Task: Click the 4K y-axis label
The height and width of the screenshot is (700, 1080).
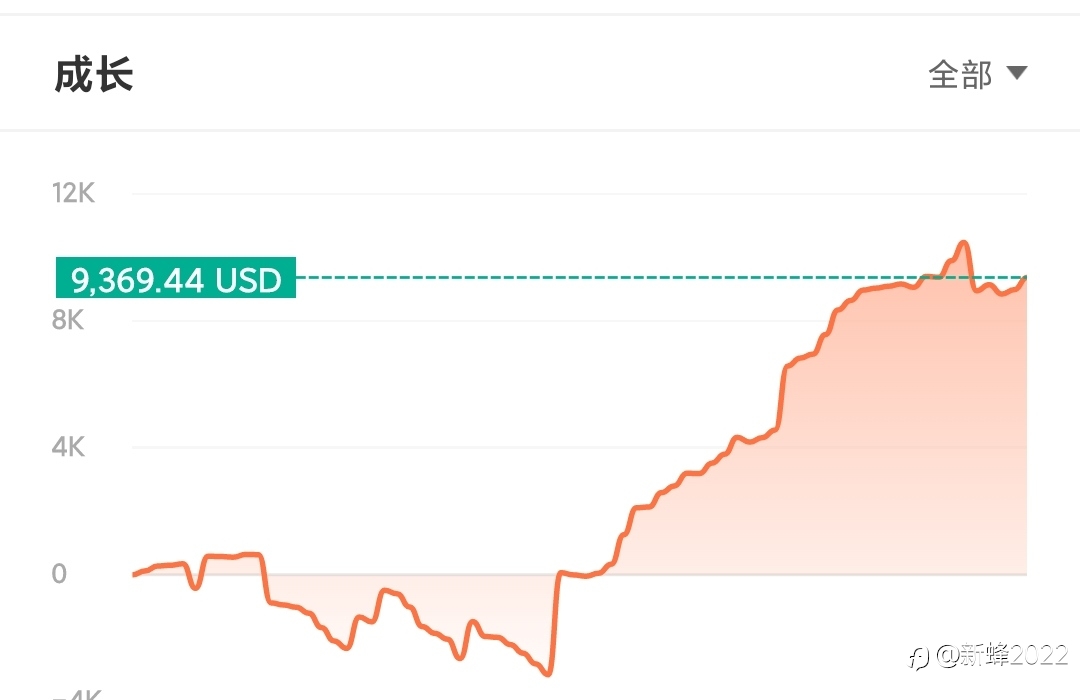Action: 68,446
